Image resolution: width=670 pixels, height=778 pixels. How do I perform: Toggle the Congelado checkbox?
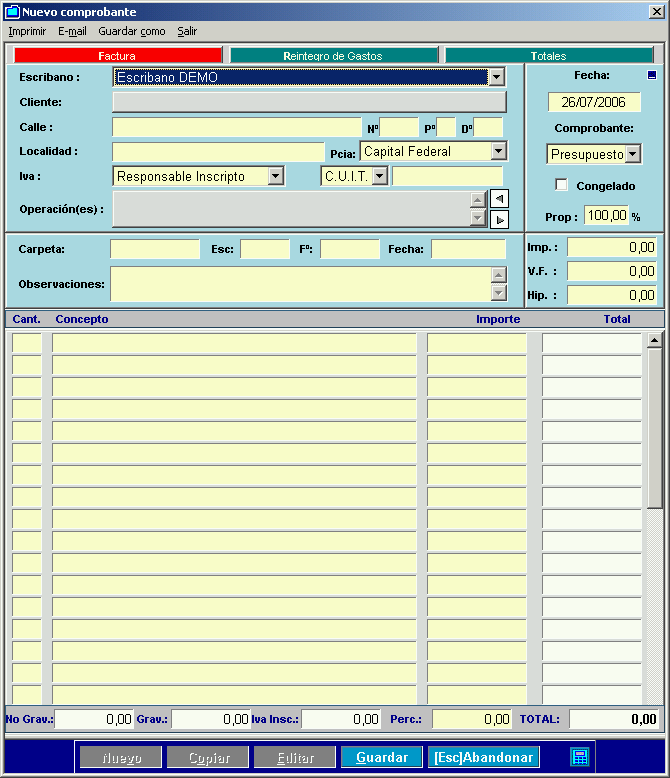(561, 185)
